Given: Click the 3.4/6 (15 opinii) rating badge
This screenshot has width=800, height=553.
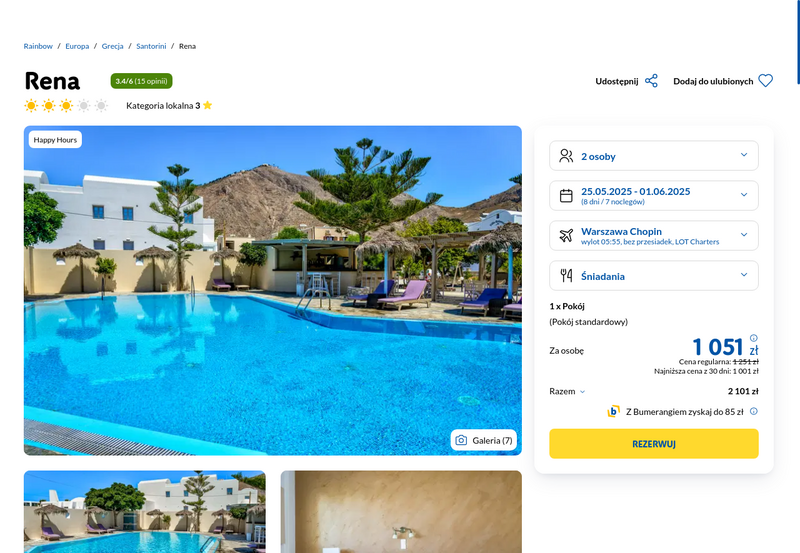Looking at the screenshot, I should coord(141,81).
